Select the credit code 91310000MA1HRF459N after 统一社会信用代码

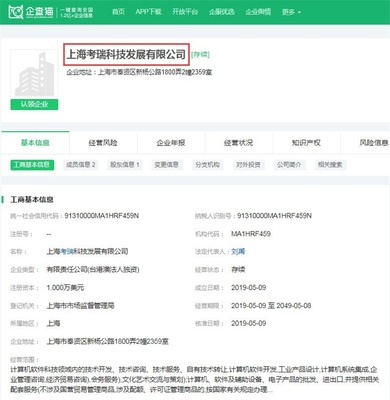pyautogui.click(x=102, y=216)
